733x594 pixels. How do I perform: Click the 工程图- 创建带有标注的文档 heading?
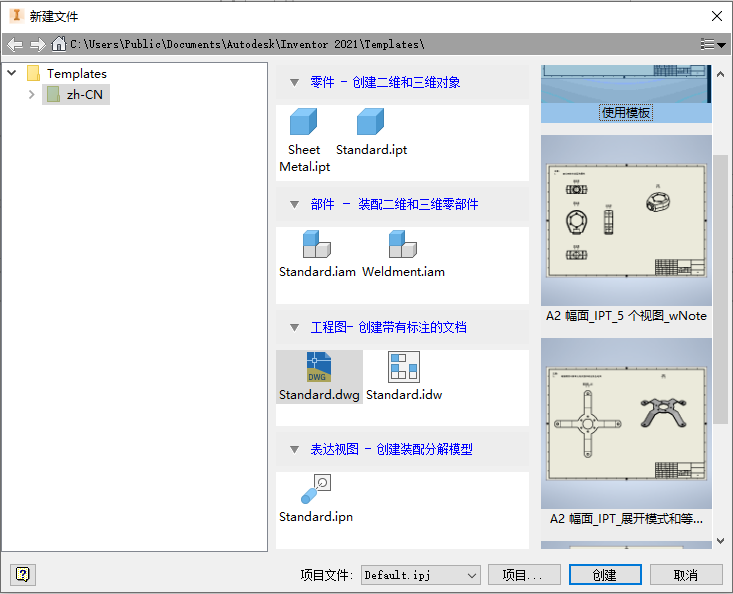[x=388, y=327]
